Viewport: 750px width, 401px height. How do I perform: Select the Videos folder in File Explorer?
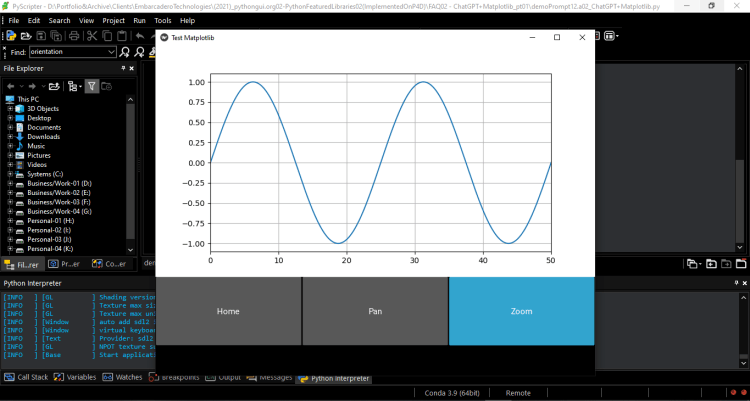pos(37,165)
